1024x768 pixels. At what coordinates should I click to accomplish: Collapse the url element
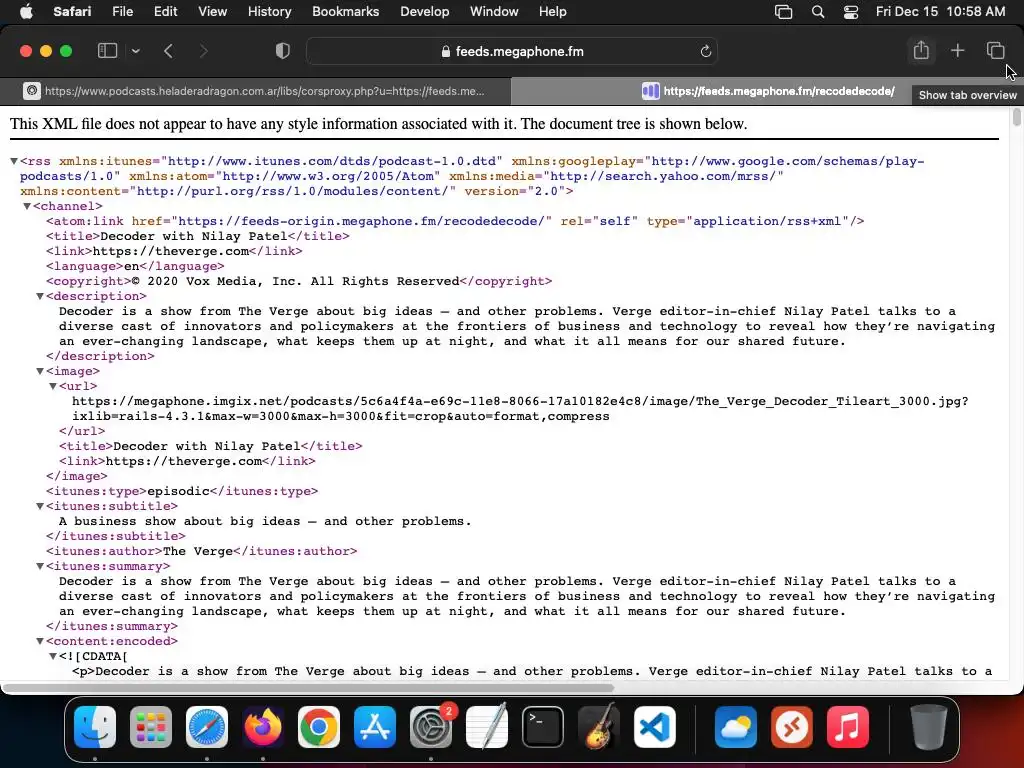click(x=53, y=386)
